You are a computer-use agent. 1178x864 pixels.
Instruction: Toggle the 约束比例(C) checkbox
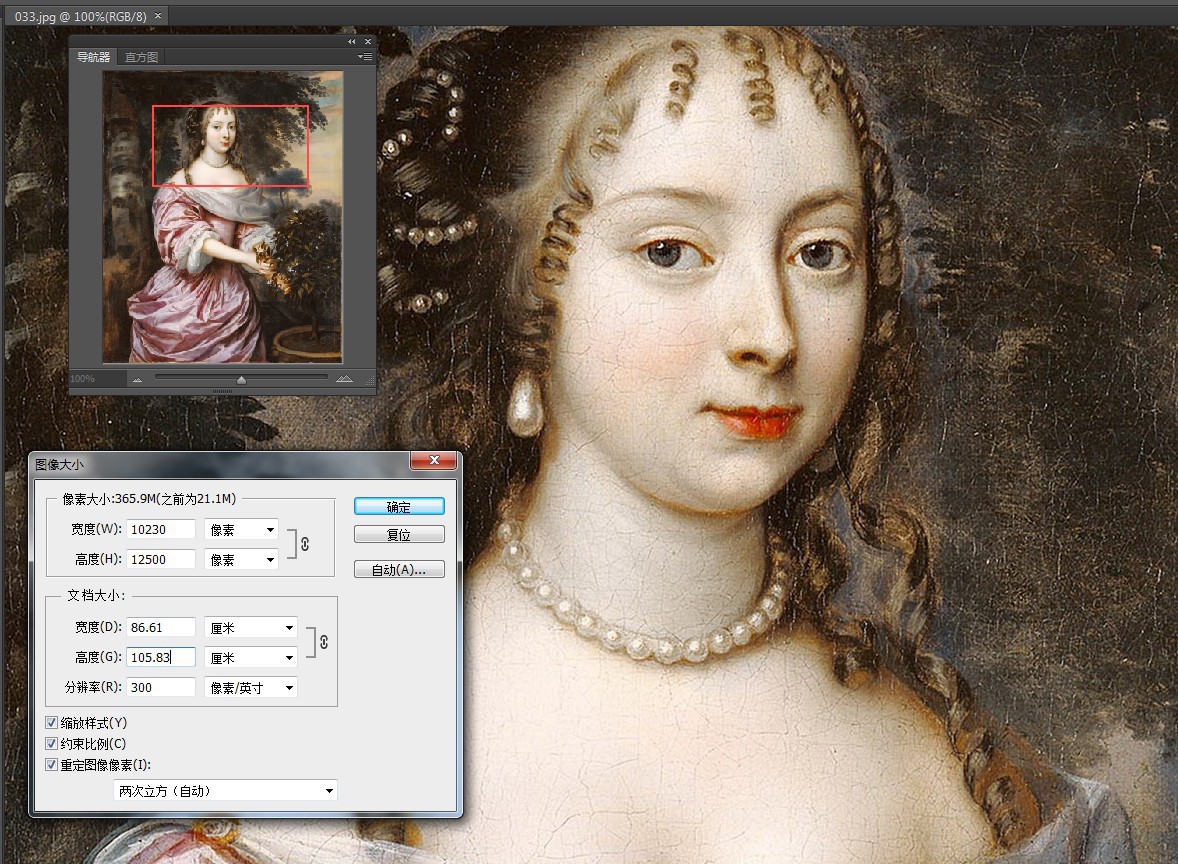(x=51, y=744)
